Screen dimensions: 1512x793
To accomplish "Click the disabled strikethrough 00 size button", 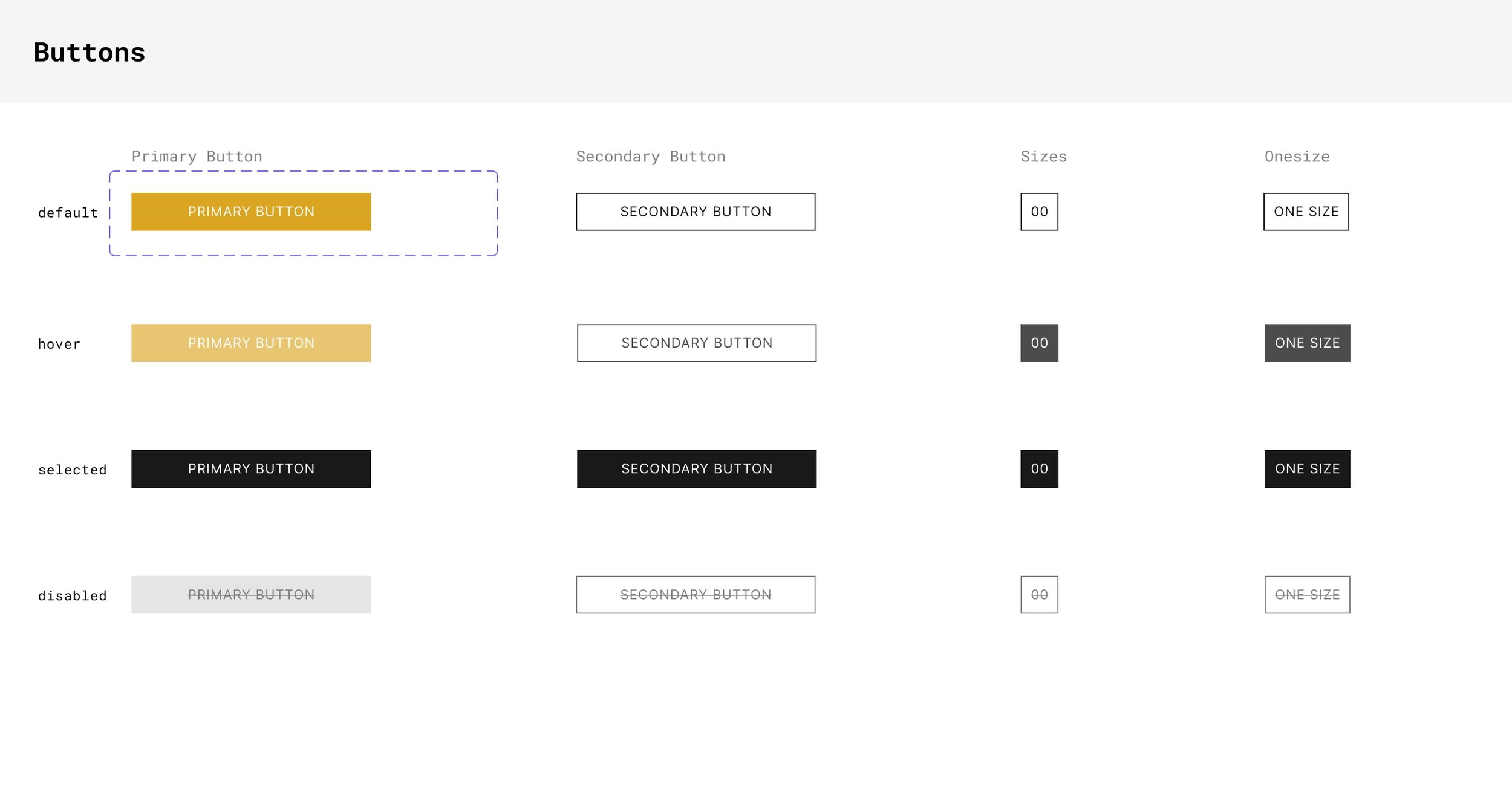I will (x=1039, y=594).
